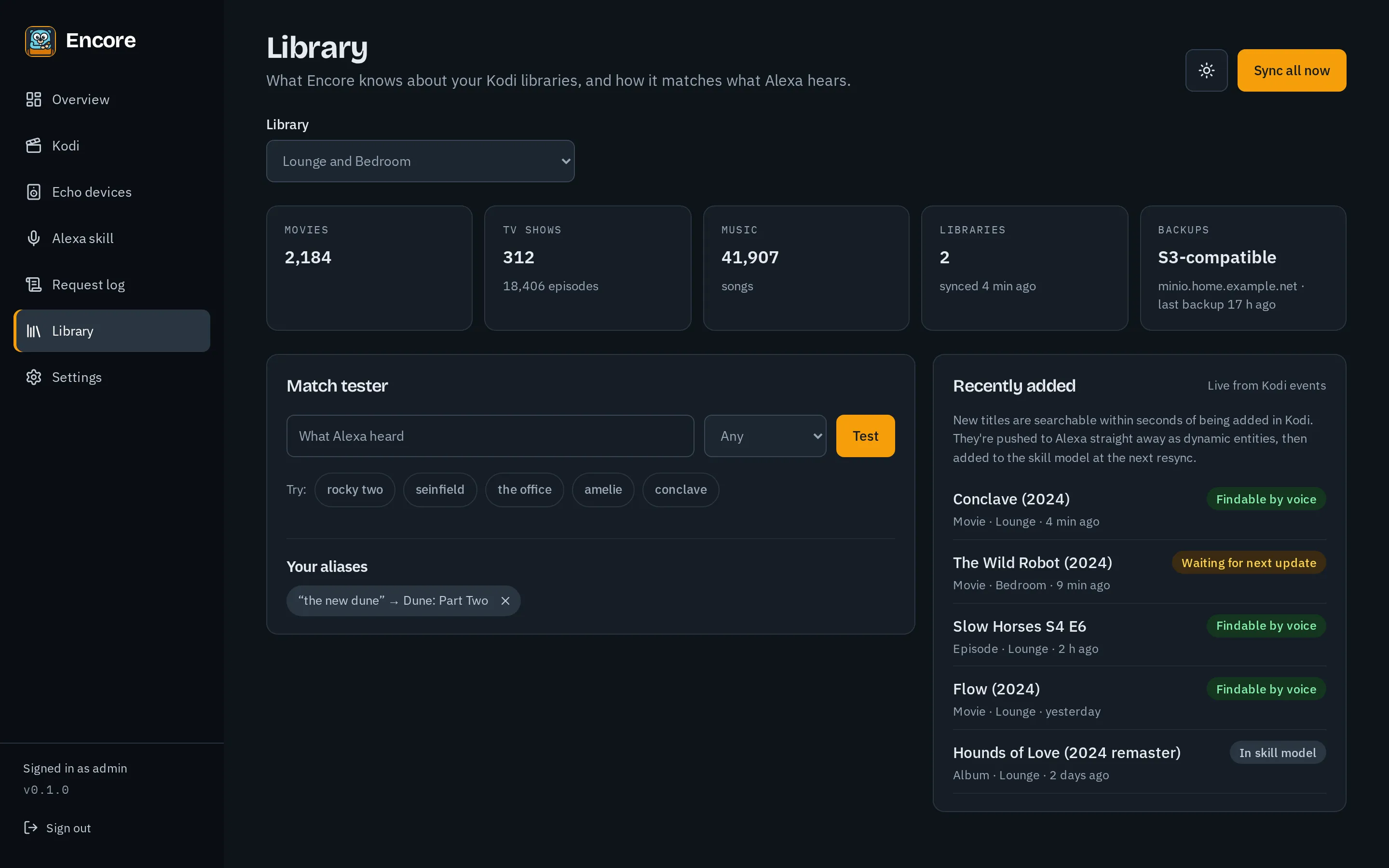Click Signed in as admin text
Screen dimensions: 1389x868
coord(75,768)
